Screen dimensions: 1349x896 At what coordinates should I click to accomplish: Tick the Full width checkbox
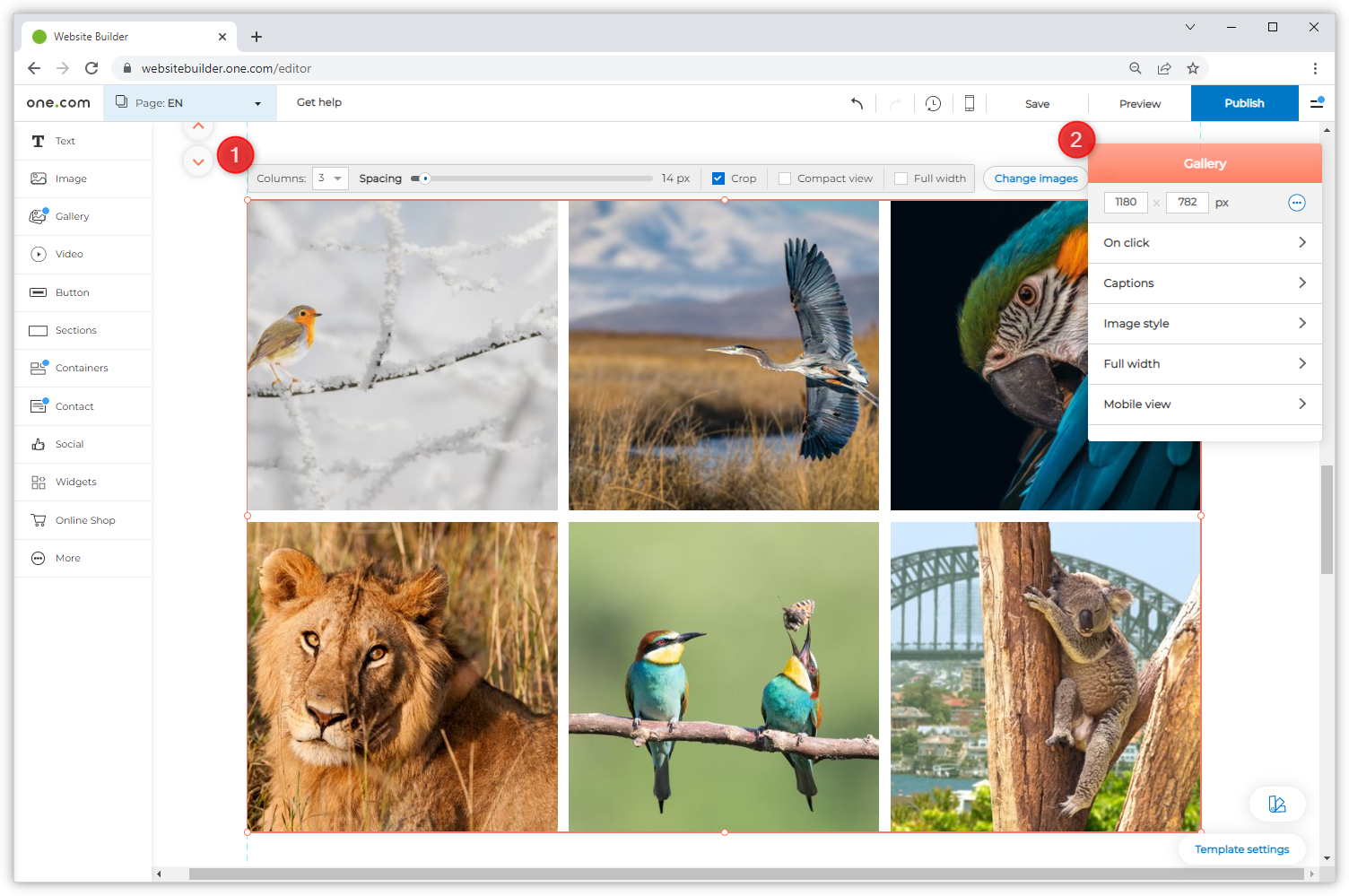pos(901,178)
